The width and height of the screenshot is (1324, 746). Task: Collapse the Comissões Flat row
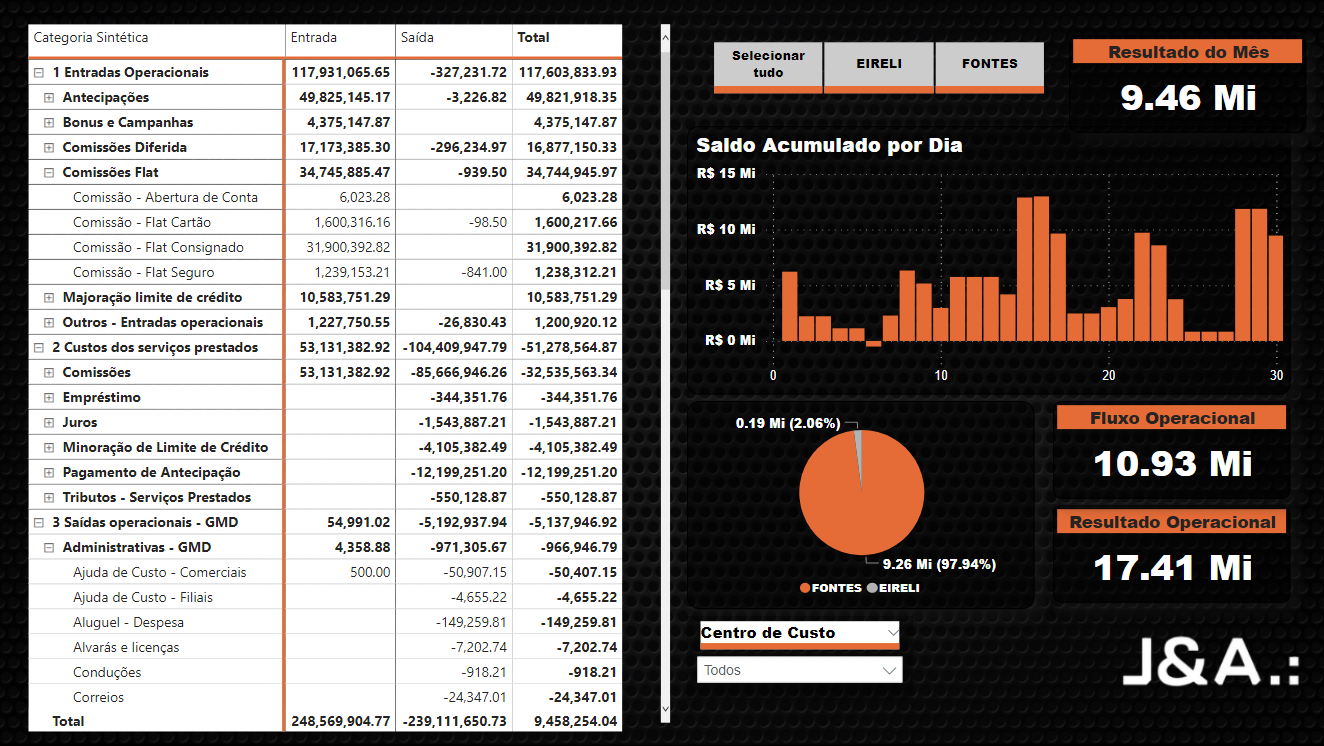tap(49, 173)
